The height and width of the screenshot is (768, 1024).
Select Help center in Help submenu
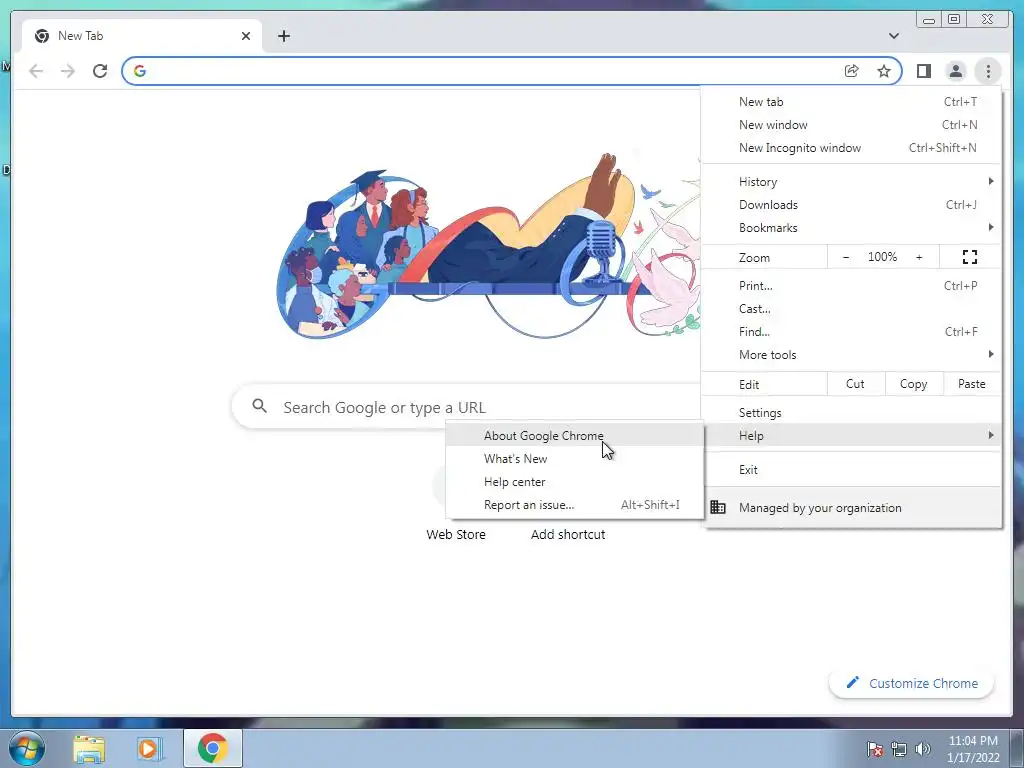click(x=575, y=481)
